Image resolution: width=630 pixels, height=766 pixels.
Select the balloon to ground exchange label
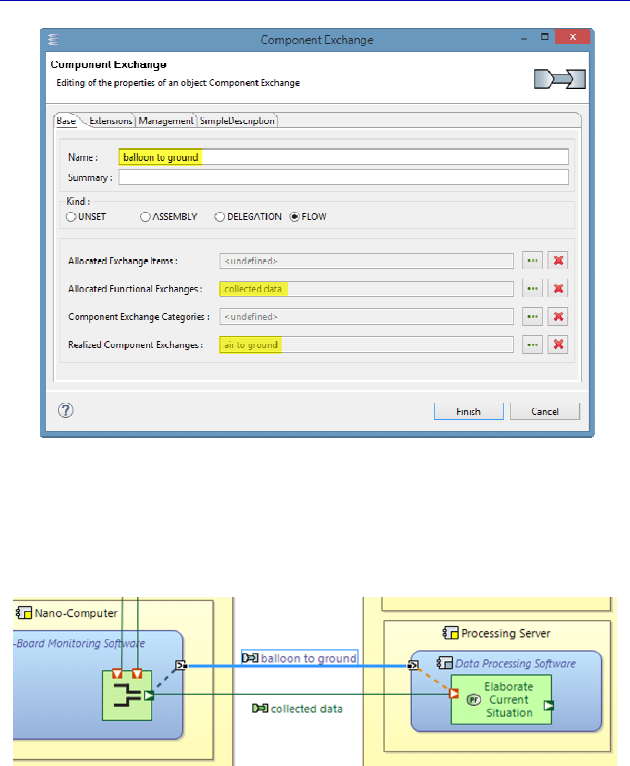coord(309,658)
